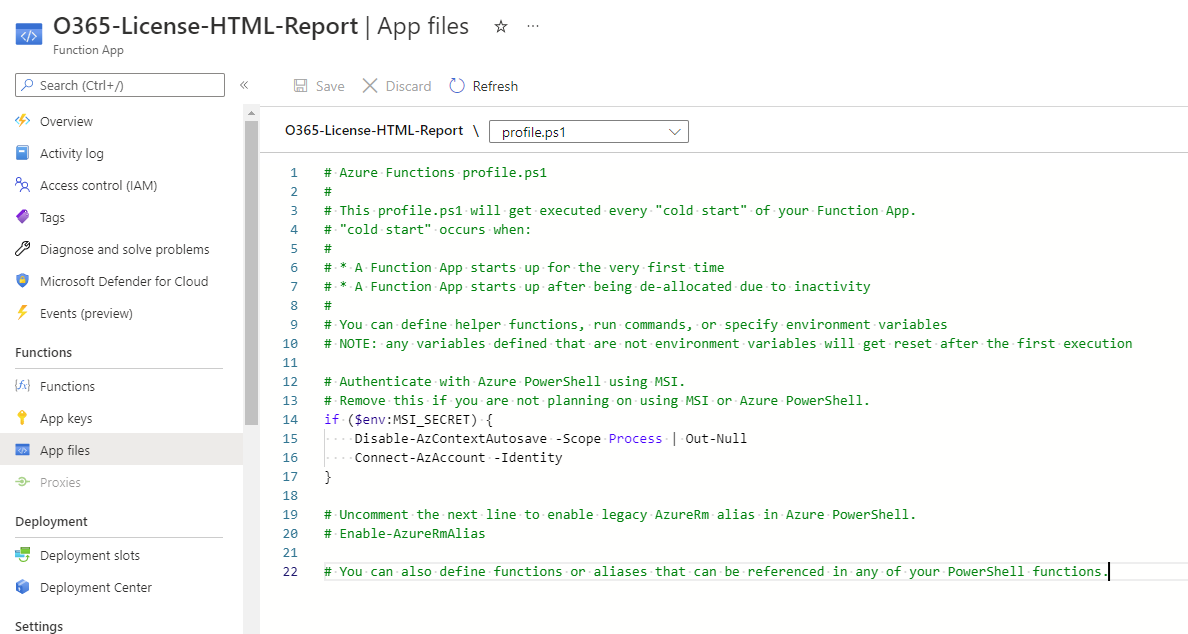Viewport: 1188px width, 634px height.
Task: Click the Proxies icon in sidebar
Action: tap(23, 482)
